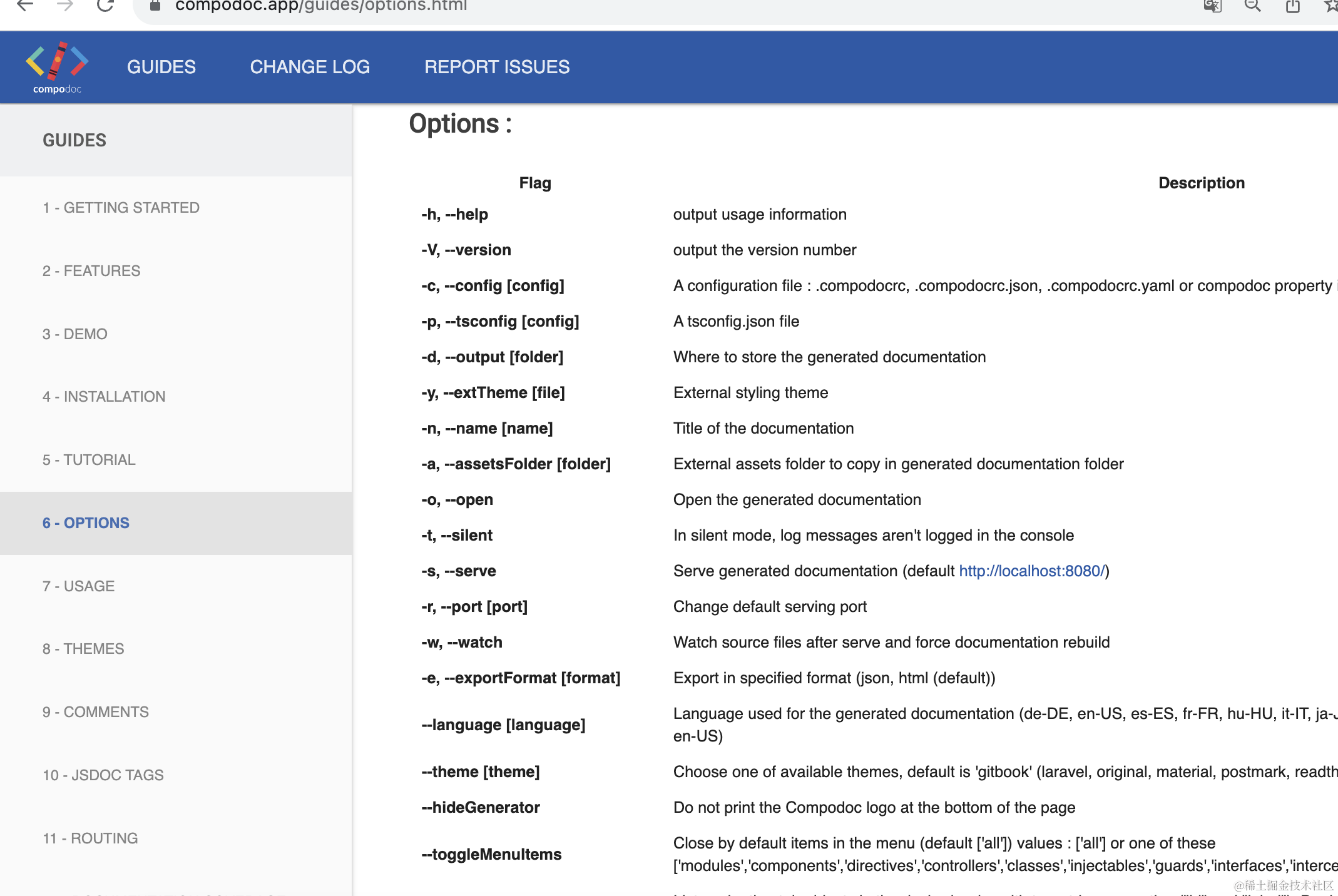Go to 1 - Getting Started guide
Screen dimensions: 1338x896
[121, 208]
